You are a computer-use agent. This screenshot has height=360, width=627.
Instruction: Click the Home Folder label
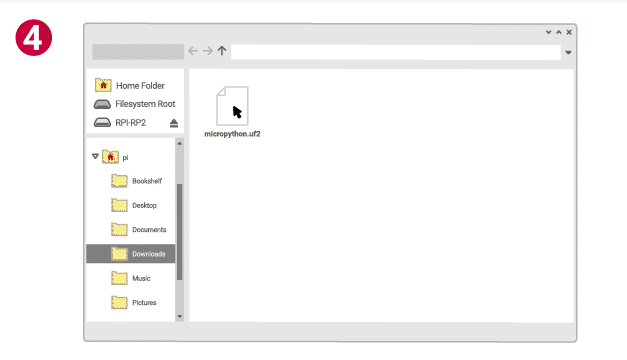pos(140,86)
